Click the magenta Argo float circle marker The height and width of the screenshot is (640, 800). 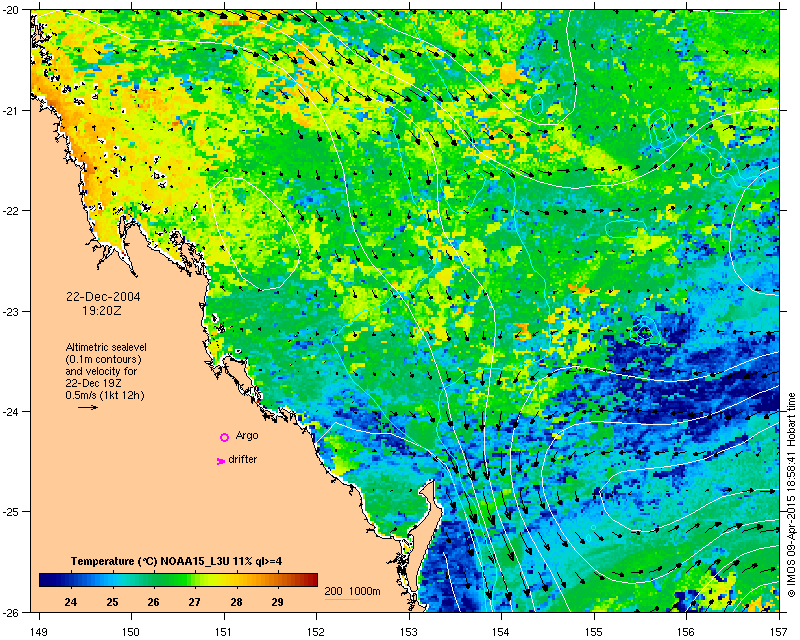click(x=224, y=437)
